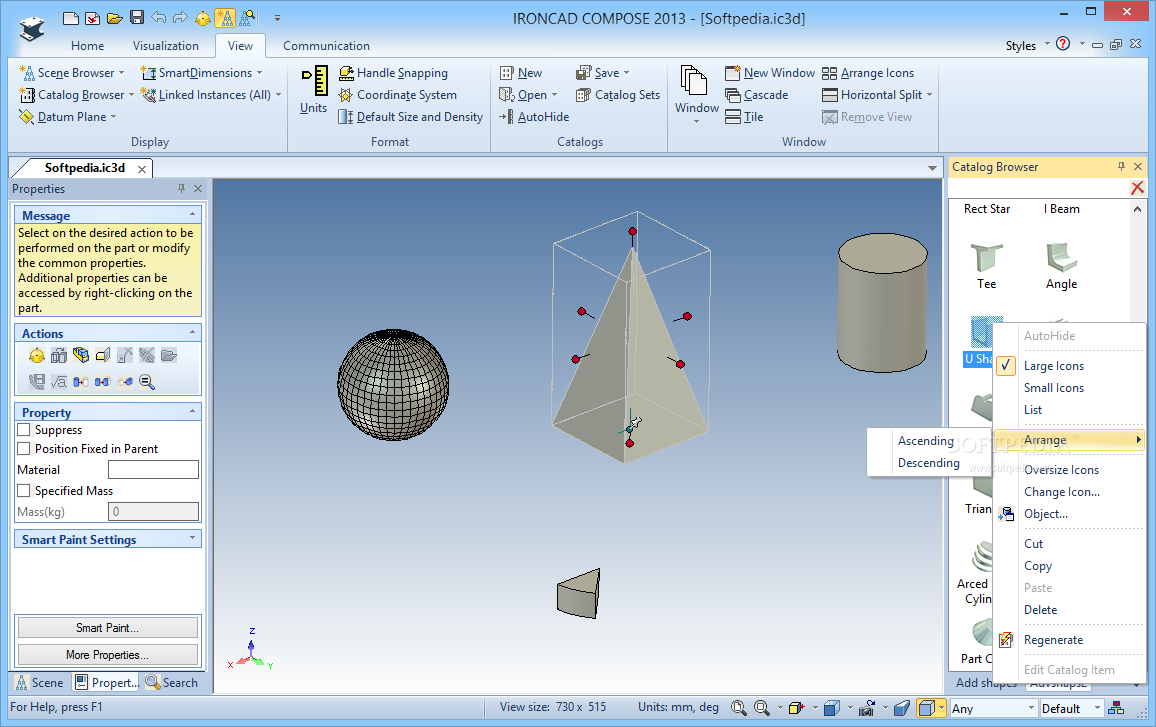Expand the SmartDimensions dropdown
The width and height of the screenshot is (1156, 727).
coord(260,73)
